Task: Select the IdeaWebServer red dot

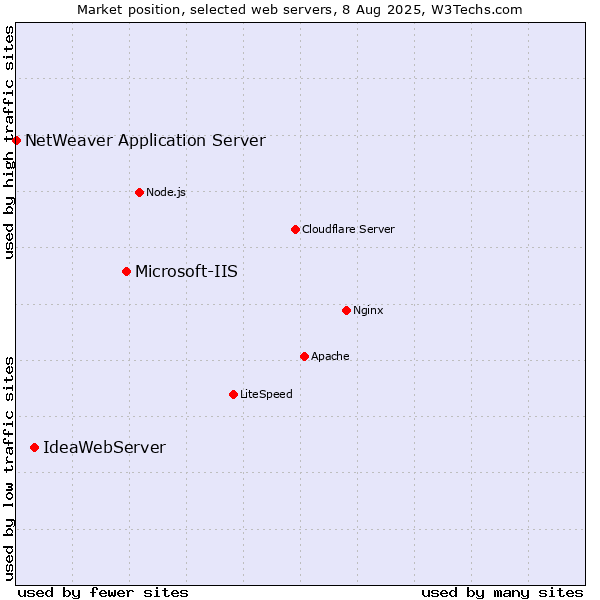Action: [x=34, y=448]
